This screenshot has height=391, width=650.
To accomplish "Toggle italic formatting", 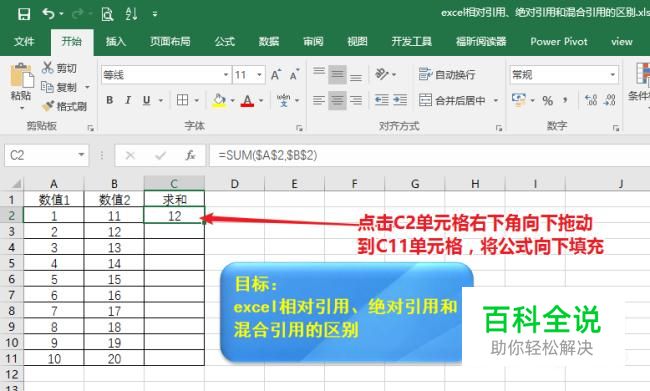I will (128, 100).
